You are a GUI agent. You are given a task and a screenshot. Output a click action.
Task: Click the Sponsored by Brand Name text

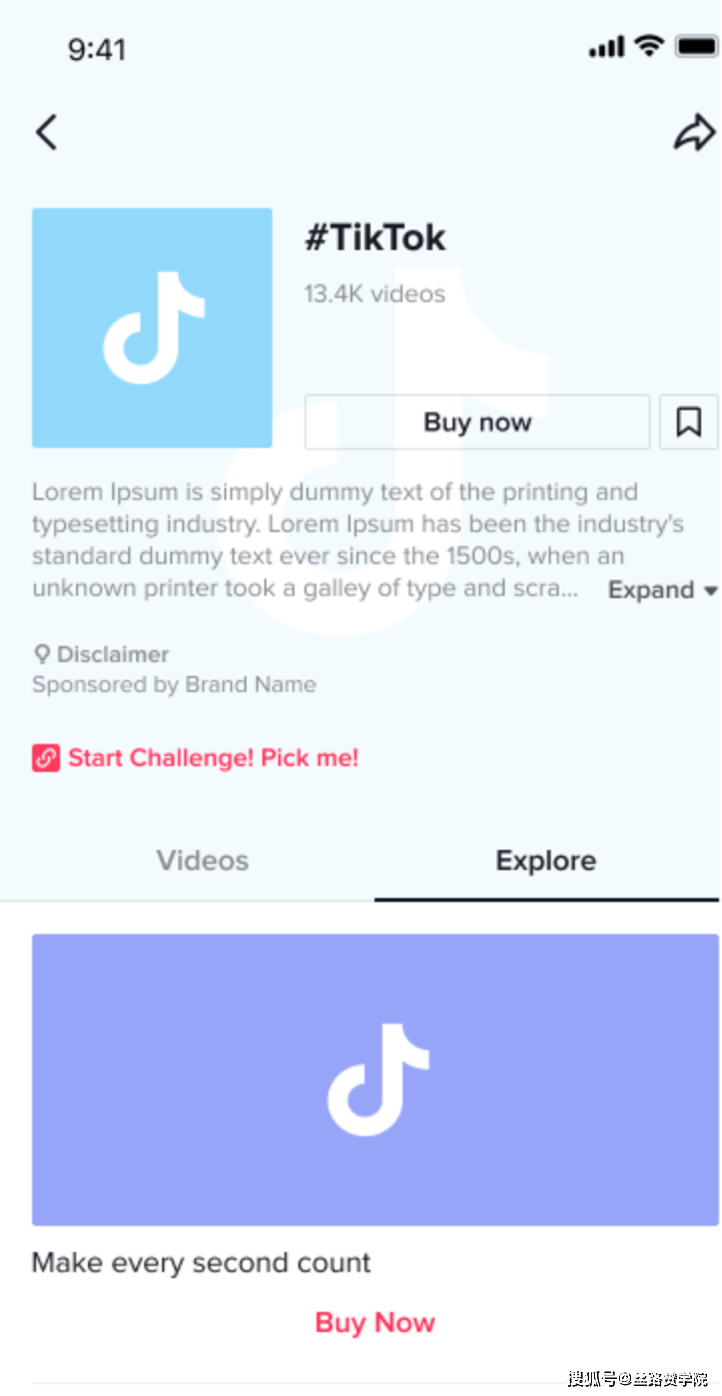pos(174,685)
